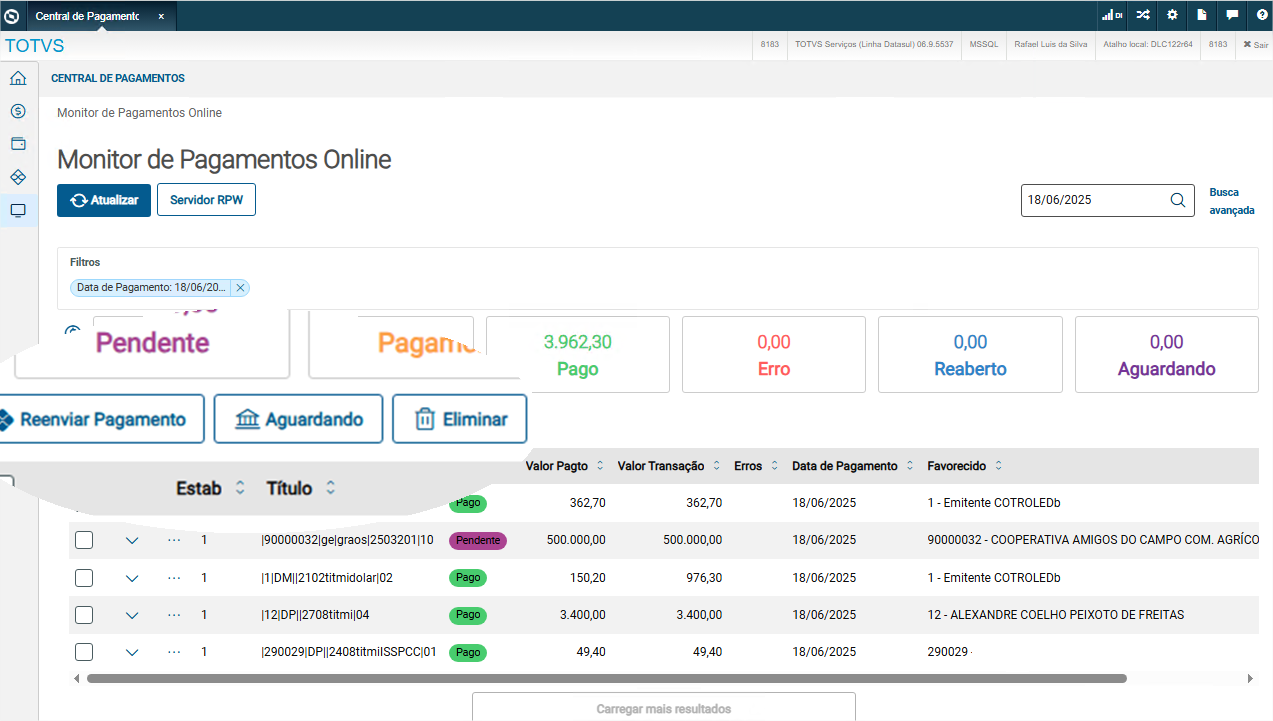Tick the checkbox for row 90000032 ge graos
The height and width of the screenshot is (721, 1273).
[x=84, y=540]
